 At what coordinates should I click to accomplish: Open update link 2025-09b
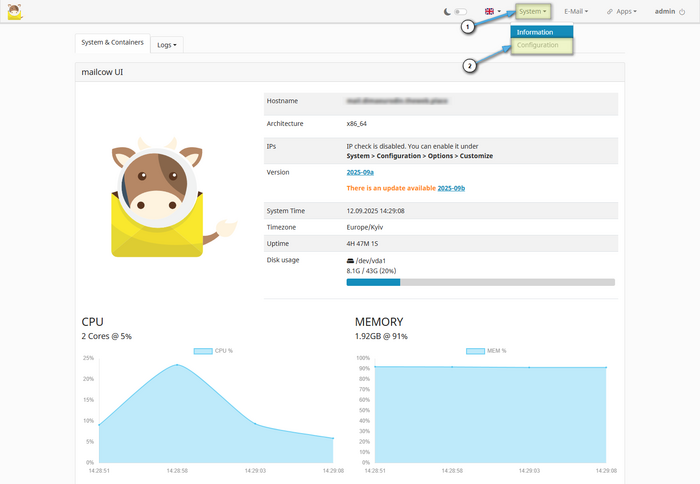click(x=451, y=188)
